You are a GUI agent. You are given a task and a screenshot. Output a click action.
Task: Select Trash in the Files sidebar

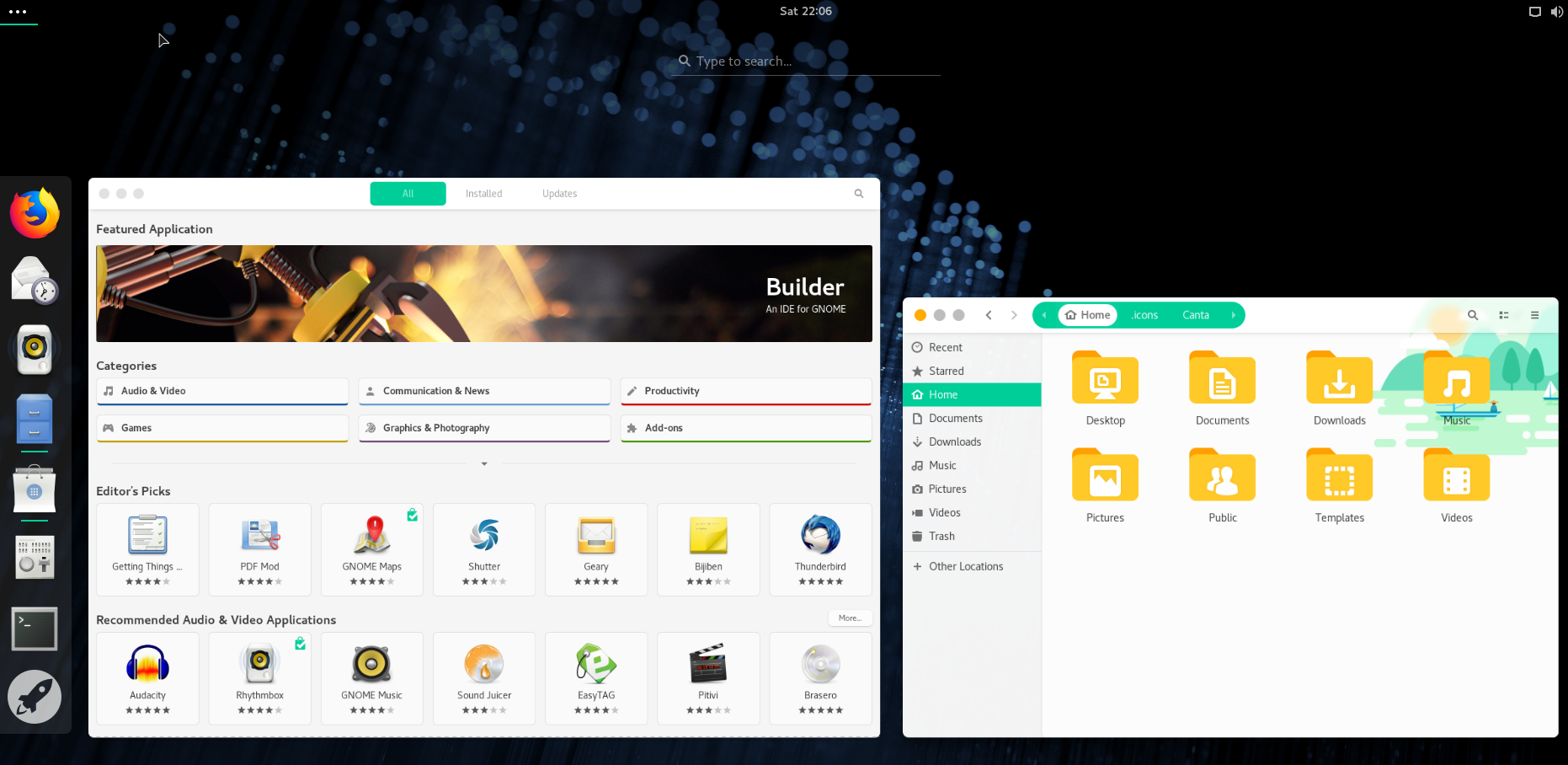[941, 536]
